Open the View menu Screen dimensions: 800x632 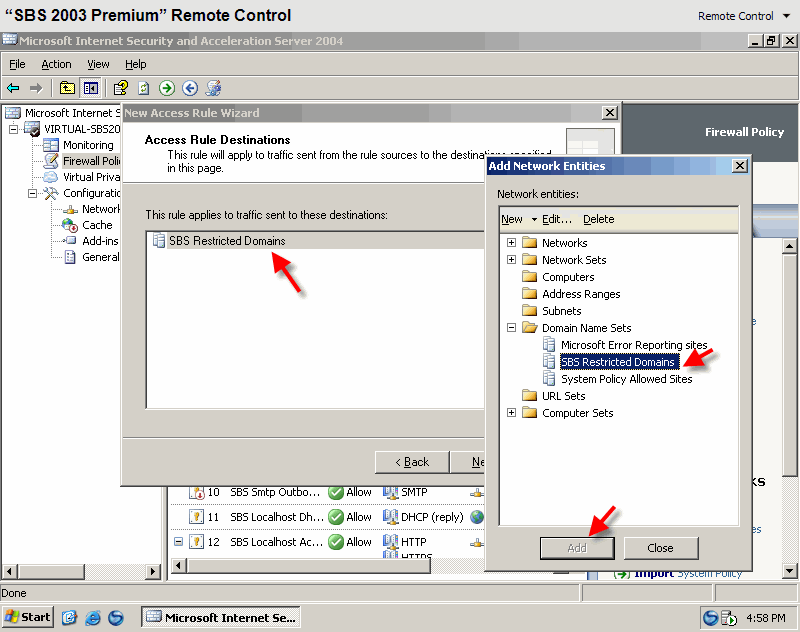(x=98, y=64)
